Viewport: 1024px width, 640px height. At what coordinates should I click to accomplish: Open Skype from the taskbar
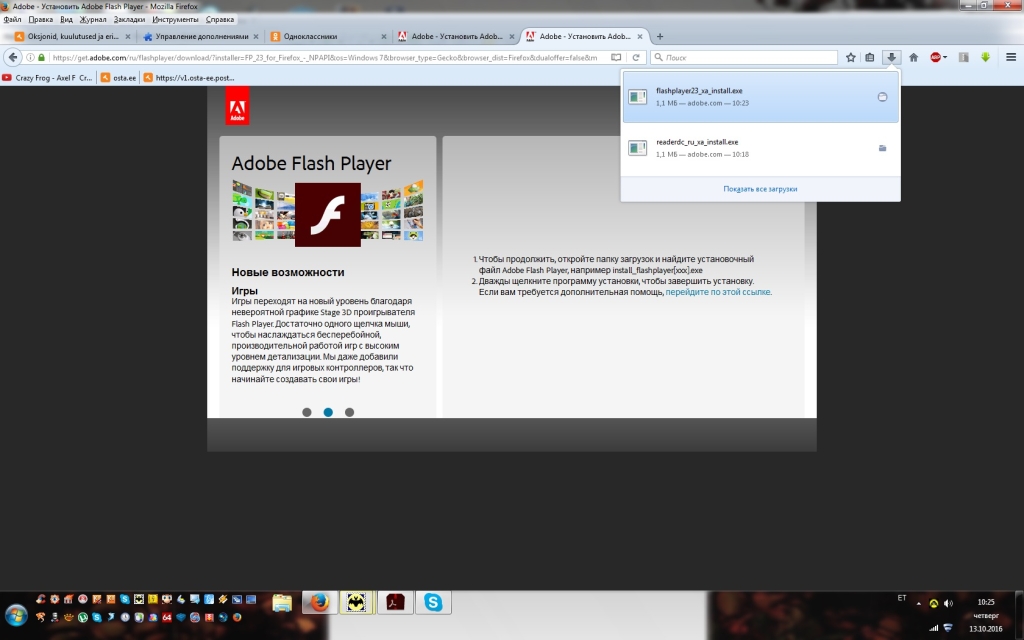(x=433, y=602)
